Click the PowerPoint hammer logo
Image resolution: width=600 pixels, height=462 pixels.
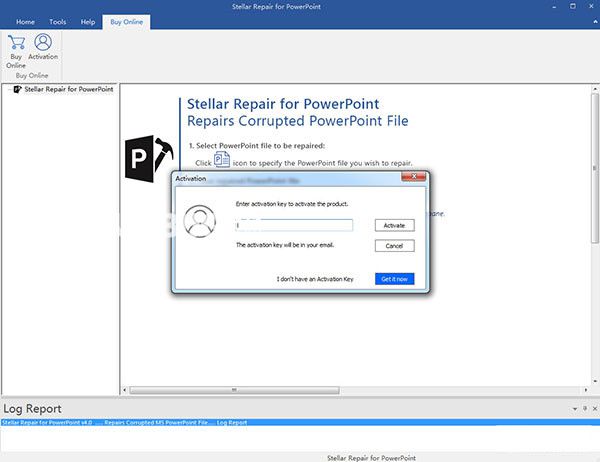pyautogui.click(x=149, y=158)
